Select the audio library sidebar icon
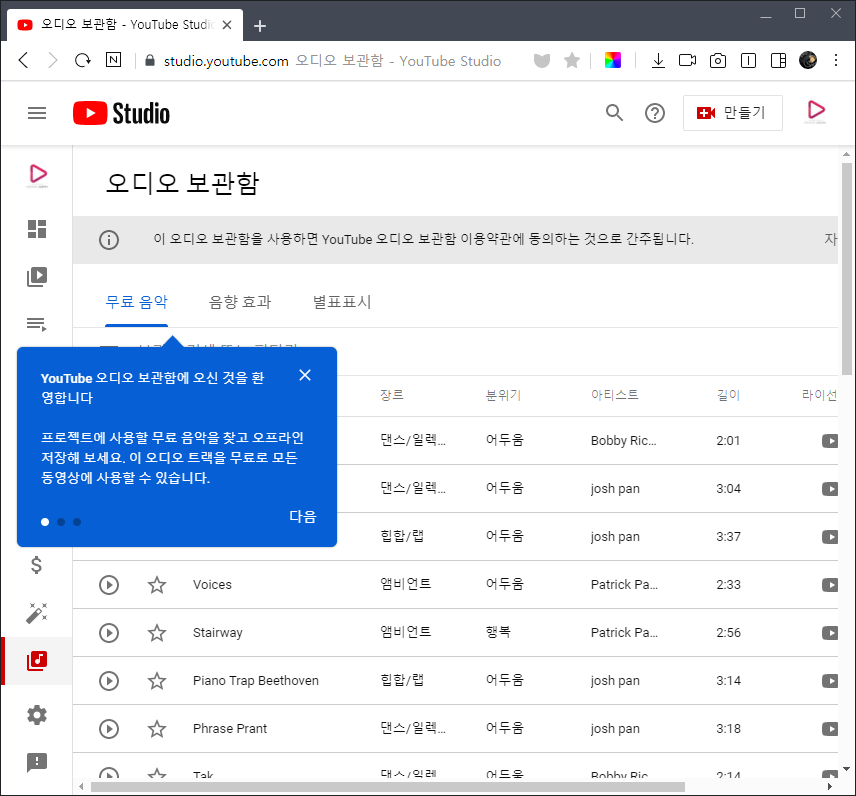Viewport: 856px width, 796px height. 37,661
